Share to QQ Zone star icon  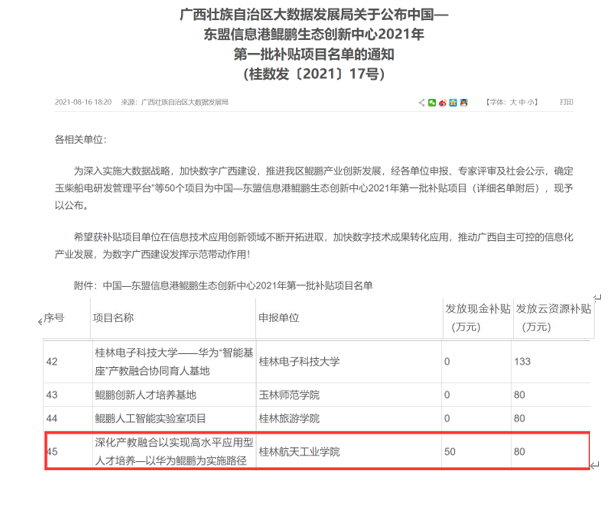(x=453, y=102)
